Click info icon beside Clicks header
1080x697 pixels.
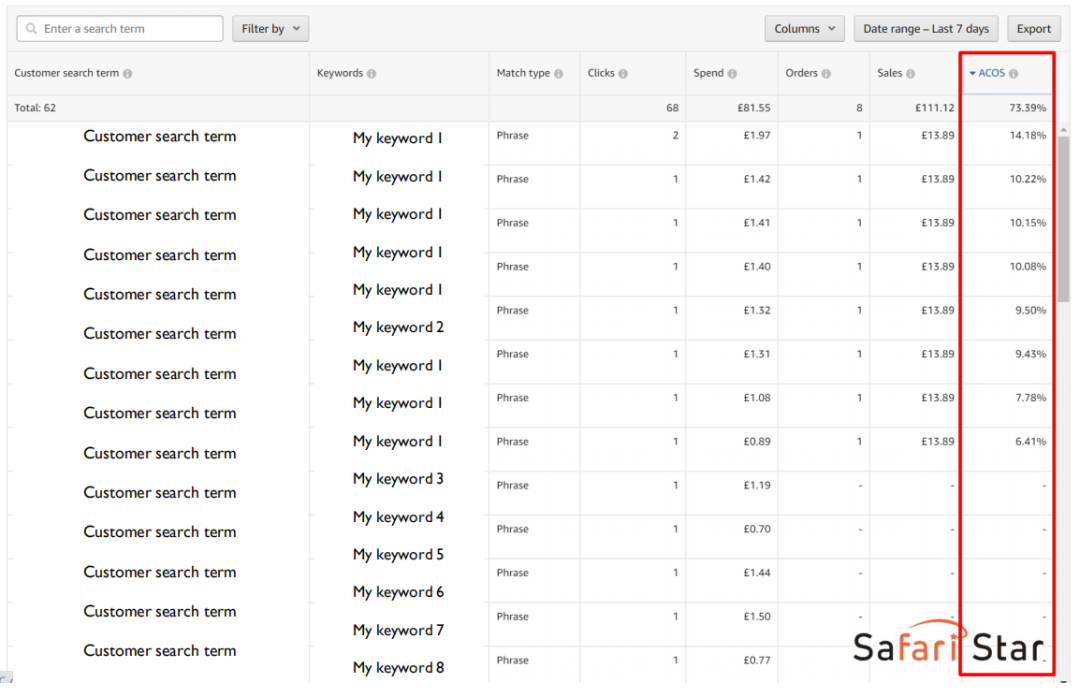click(x=623, y=74)
